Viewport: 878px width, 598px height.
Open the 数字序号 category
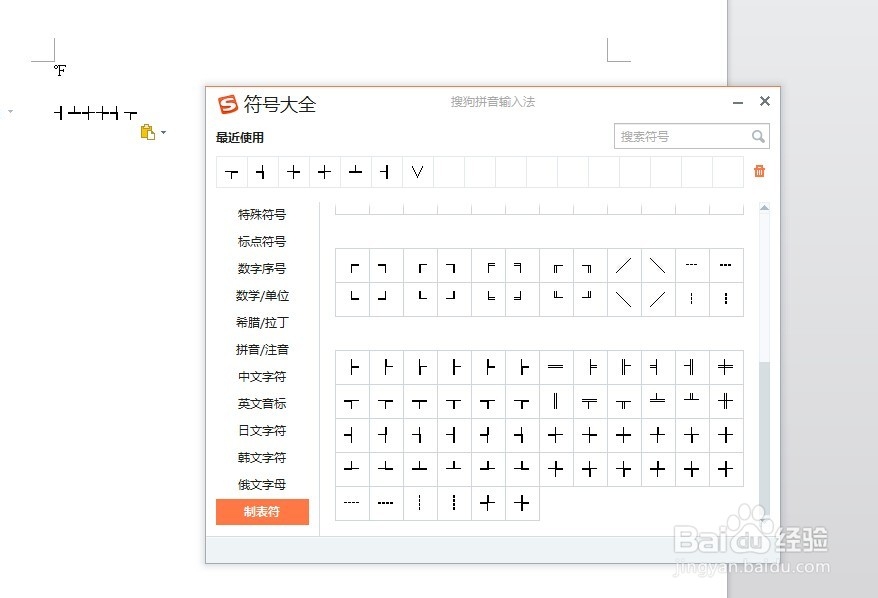(x=260, y=268)
